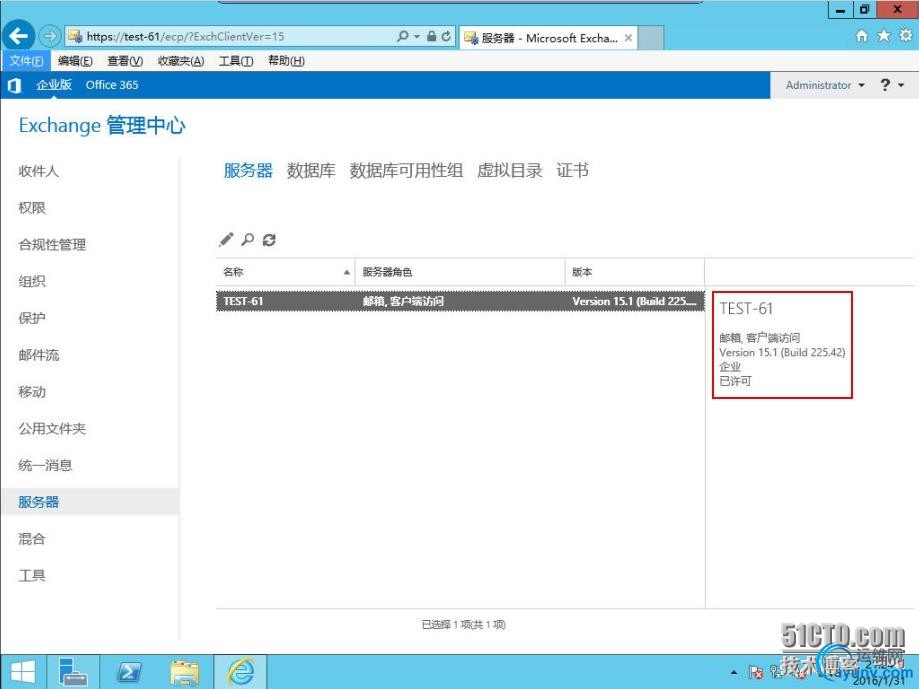Click the 'Exchange 管理中心' page title
The width and height of the screenshot is (919, 689).
pos(102,125)
